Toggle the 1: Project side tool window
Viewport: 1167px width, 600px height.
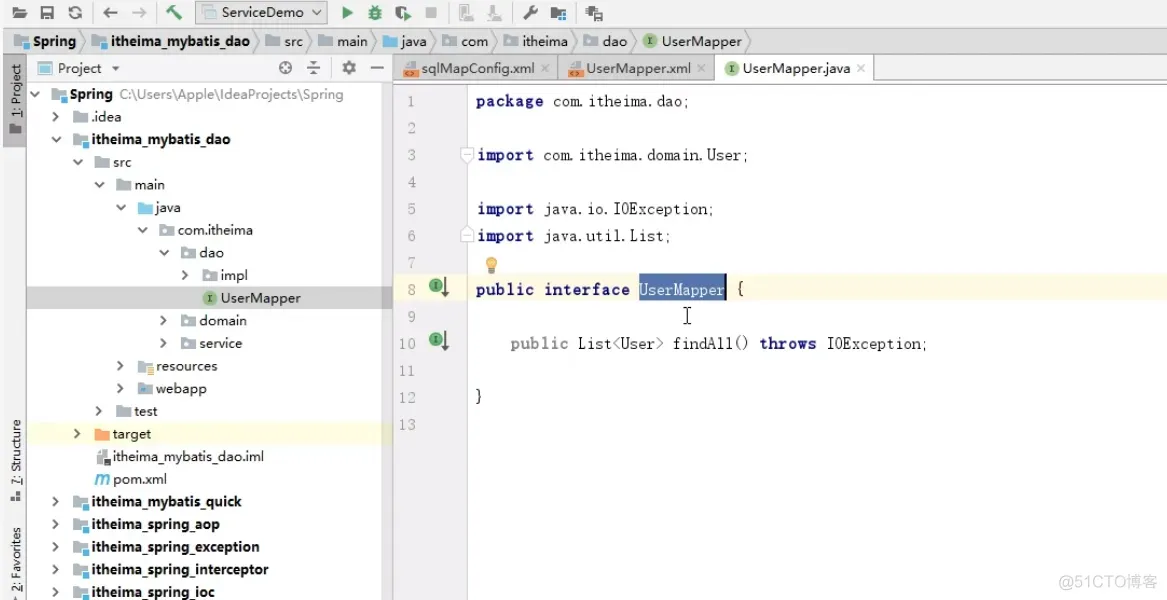[14, 100]
